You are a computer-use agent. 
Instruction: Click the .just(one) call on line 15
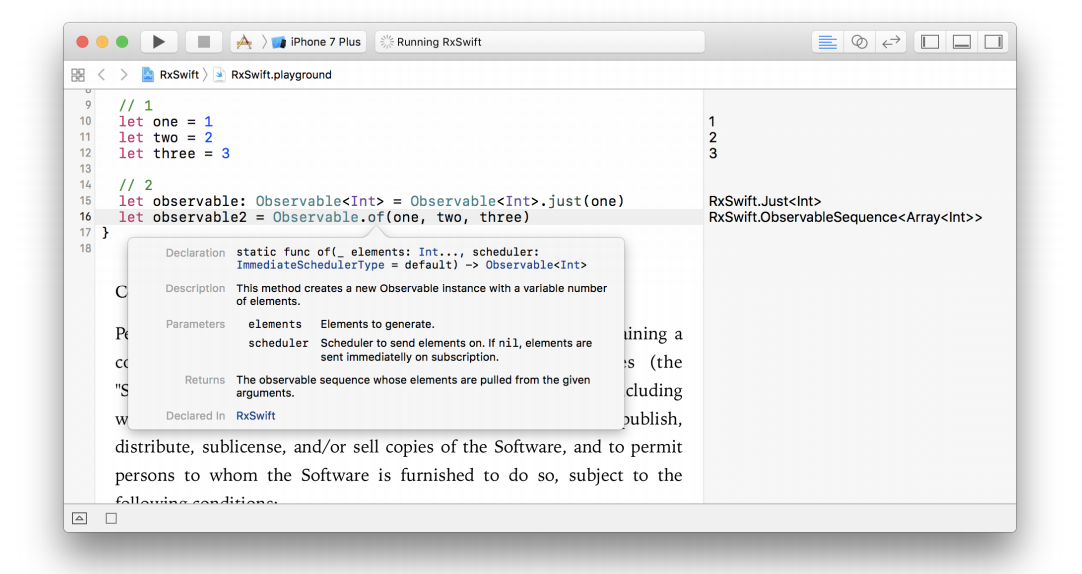click(x=582, y=201)
